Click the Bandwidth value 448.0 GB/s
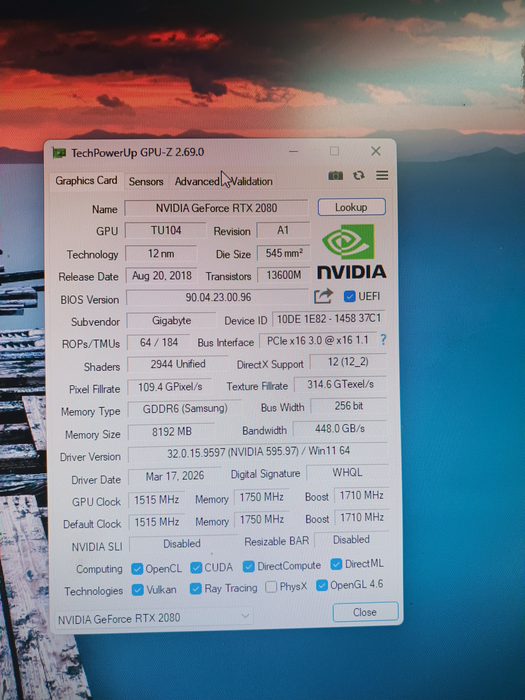Viewport: 525px width, 700px height. point(340,429)
